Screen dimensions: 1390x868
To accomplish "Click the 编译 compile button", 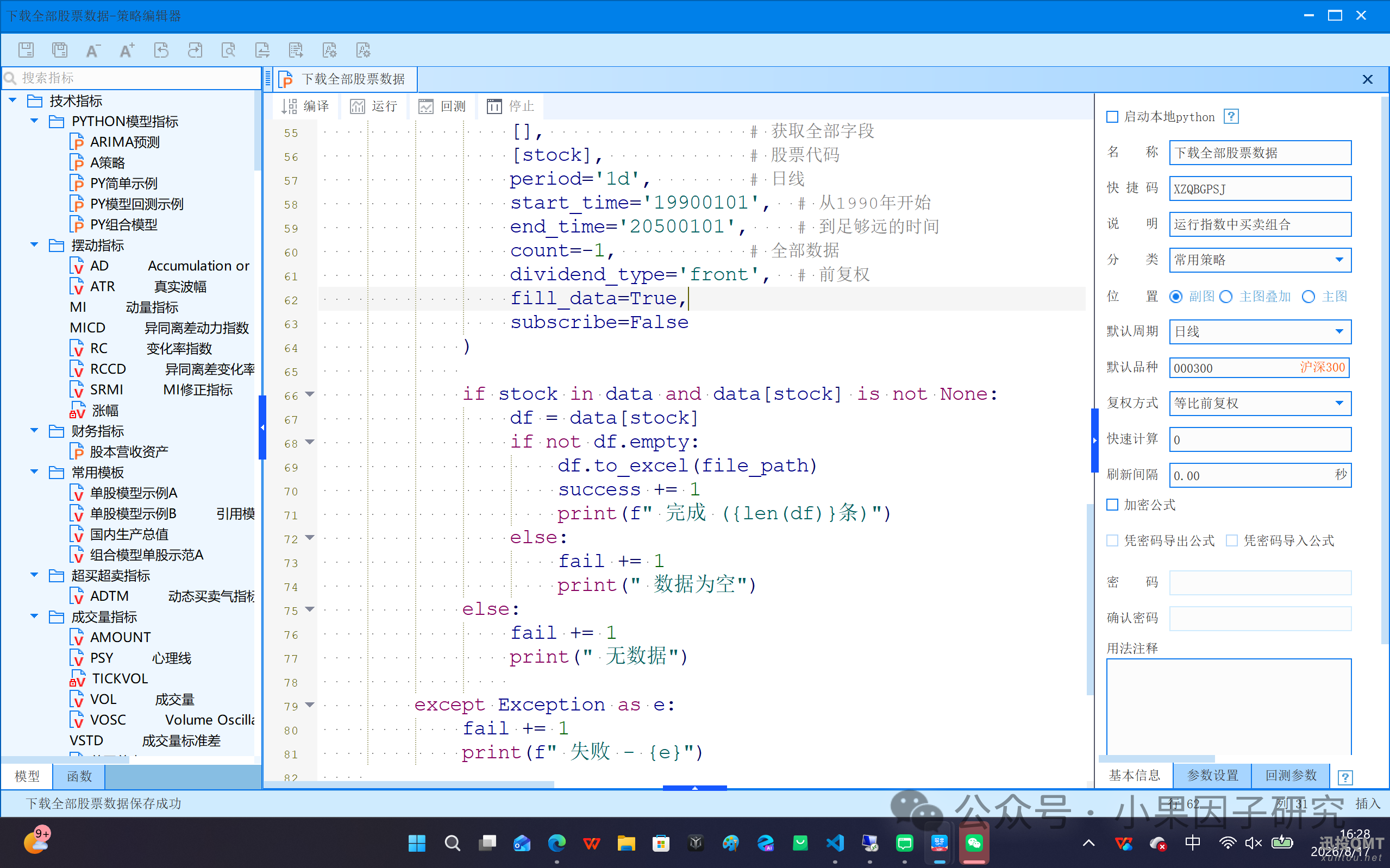I will coord(305,106).
